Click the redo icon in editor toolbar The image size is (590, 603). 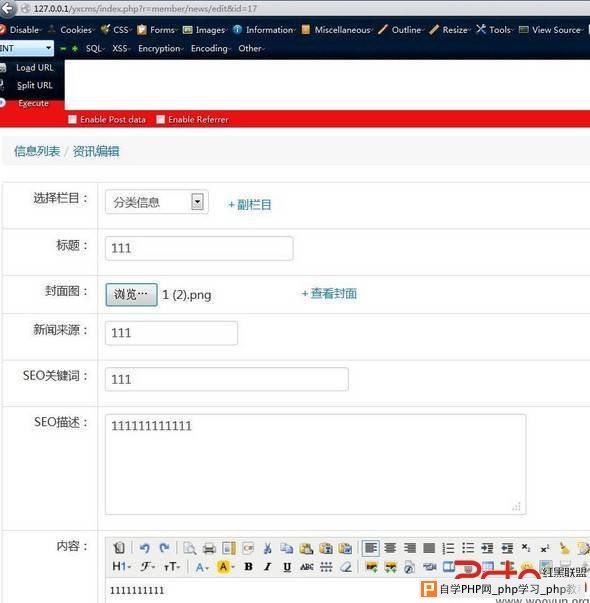tap(165, 548)
